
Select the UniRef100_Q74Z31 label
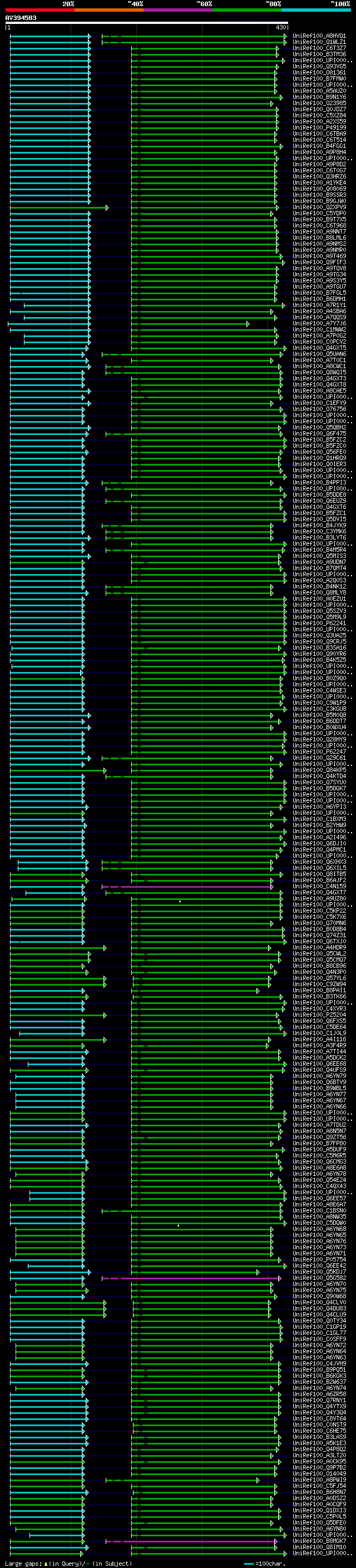pyautogui.click(x=319, y=935)
